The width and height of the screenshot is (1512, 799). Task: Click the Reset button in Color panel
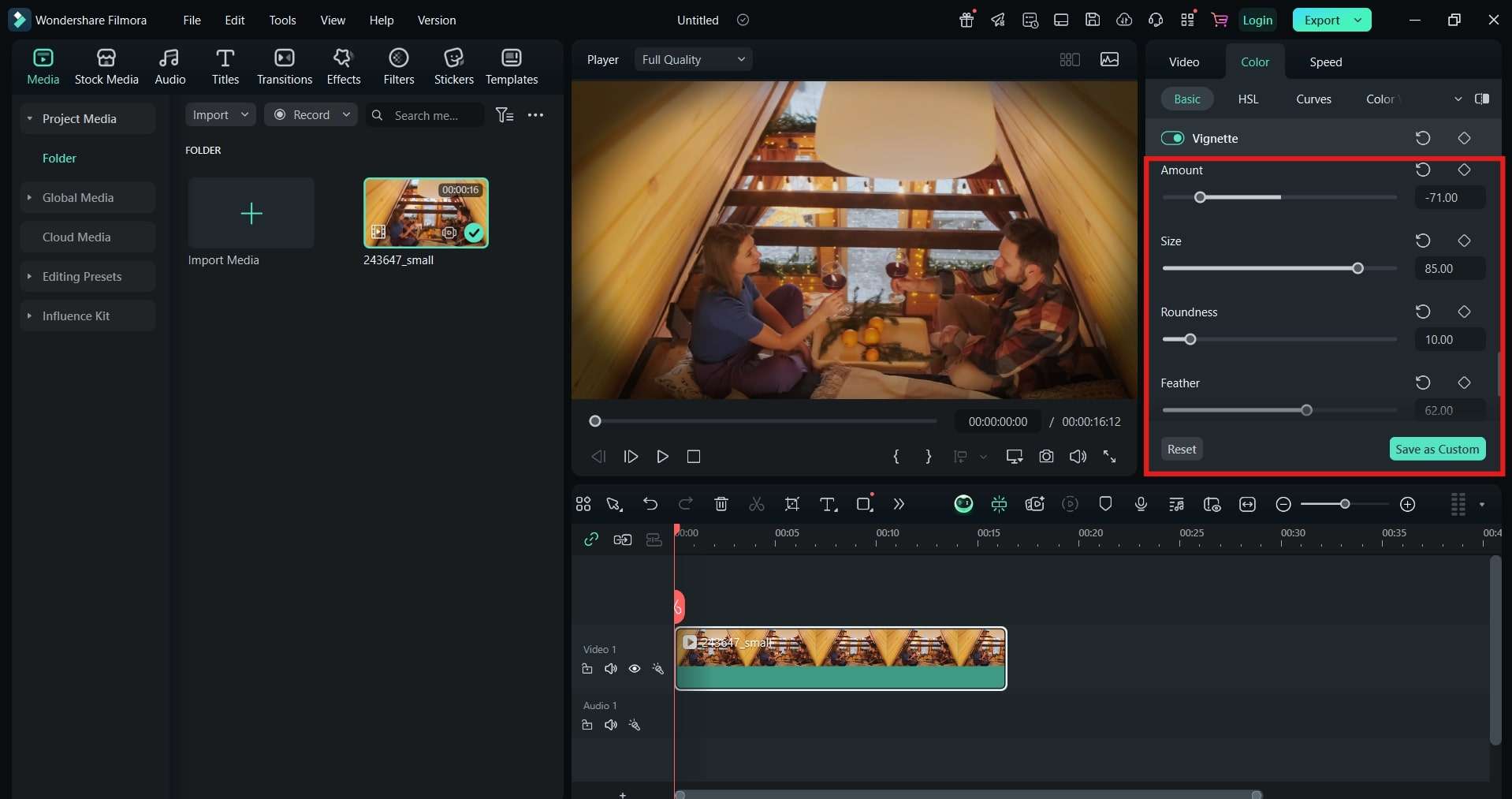[1182, 449]
